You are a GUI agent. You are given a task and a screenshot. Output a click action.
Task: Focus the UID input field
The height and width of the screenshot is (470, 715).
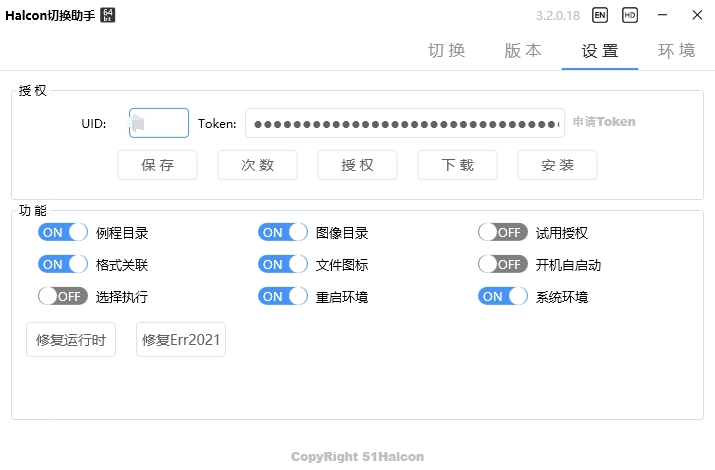159,123
